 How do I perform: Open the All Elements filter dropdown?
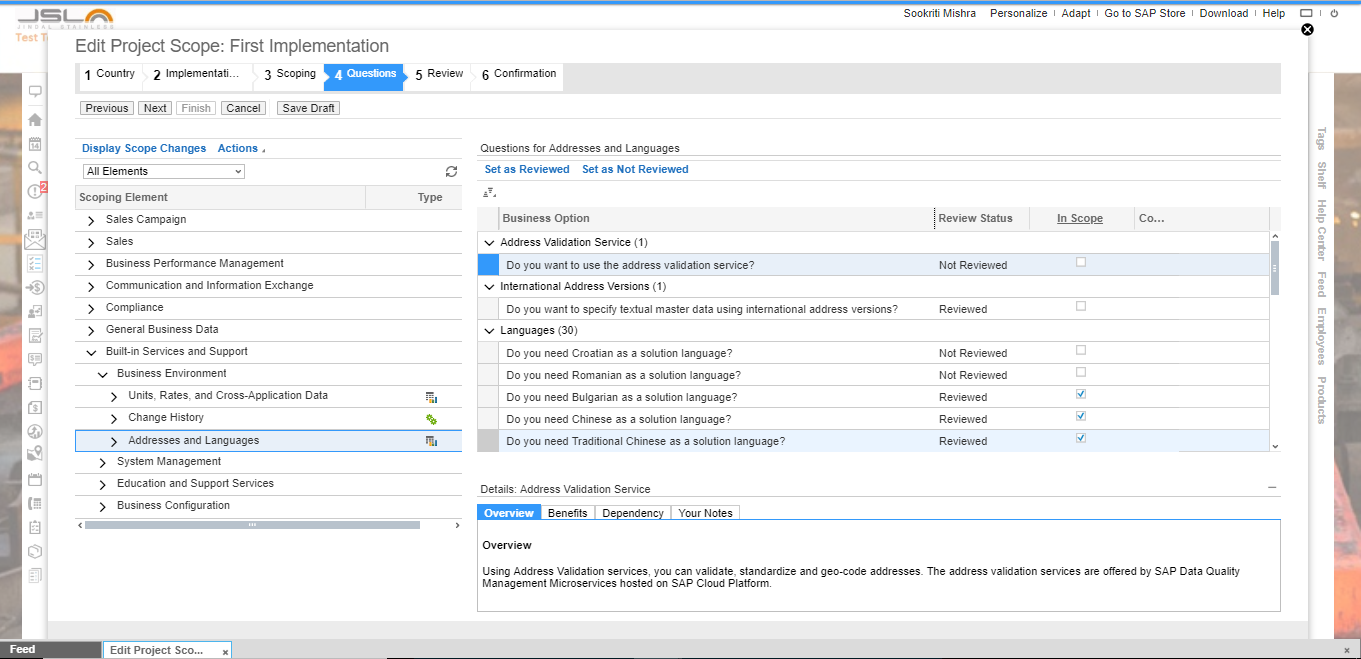click(164, 172)
